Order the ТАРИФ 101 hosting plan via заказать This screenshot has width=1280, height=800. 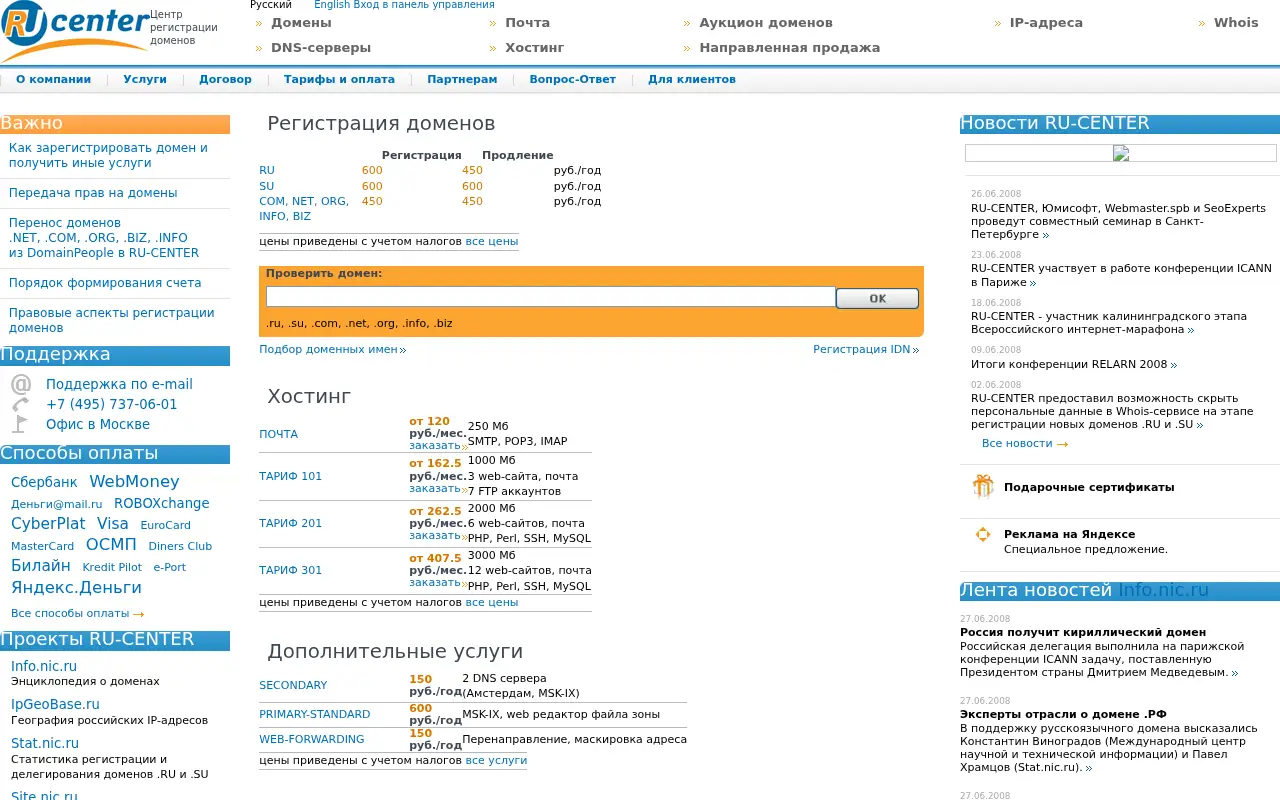(x=435, y=488)
